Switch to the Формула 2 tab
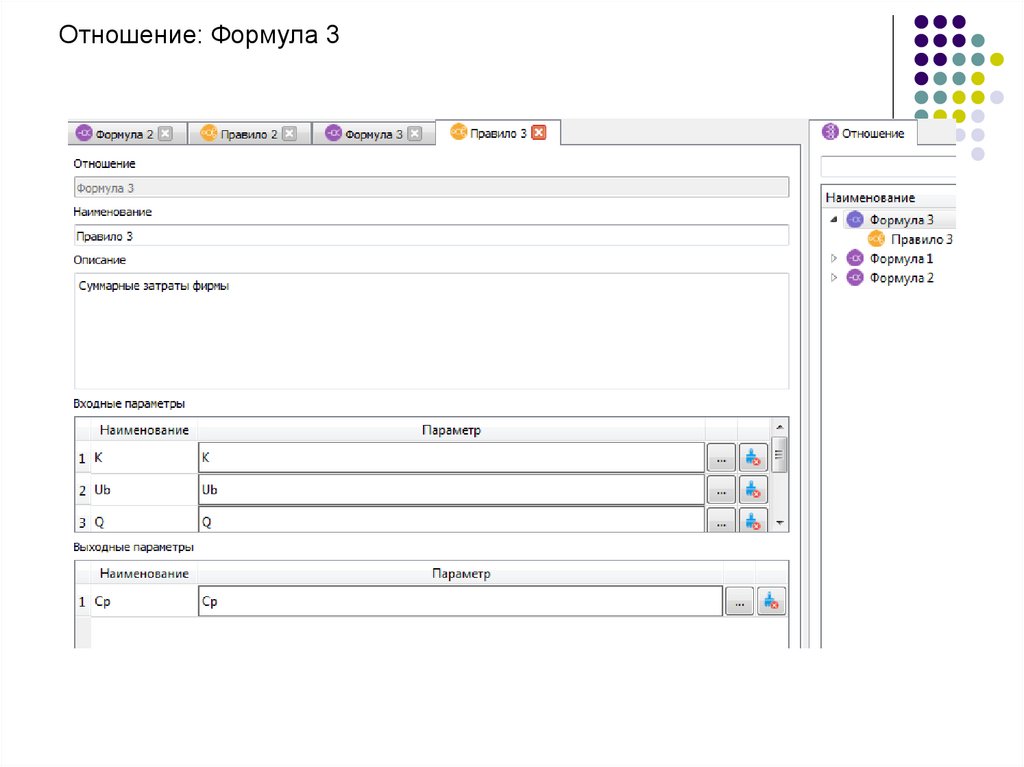 (x=127, y=134)
